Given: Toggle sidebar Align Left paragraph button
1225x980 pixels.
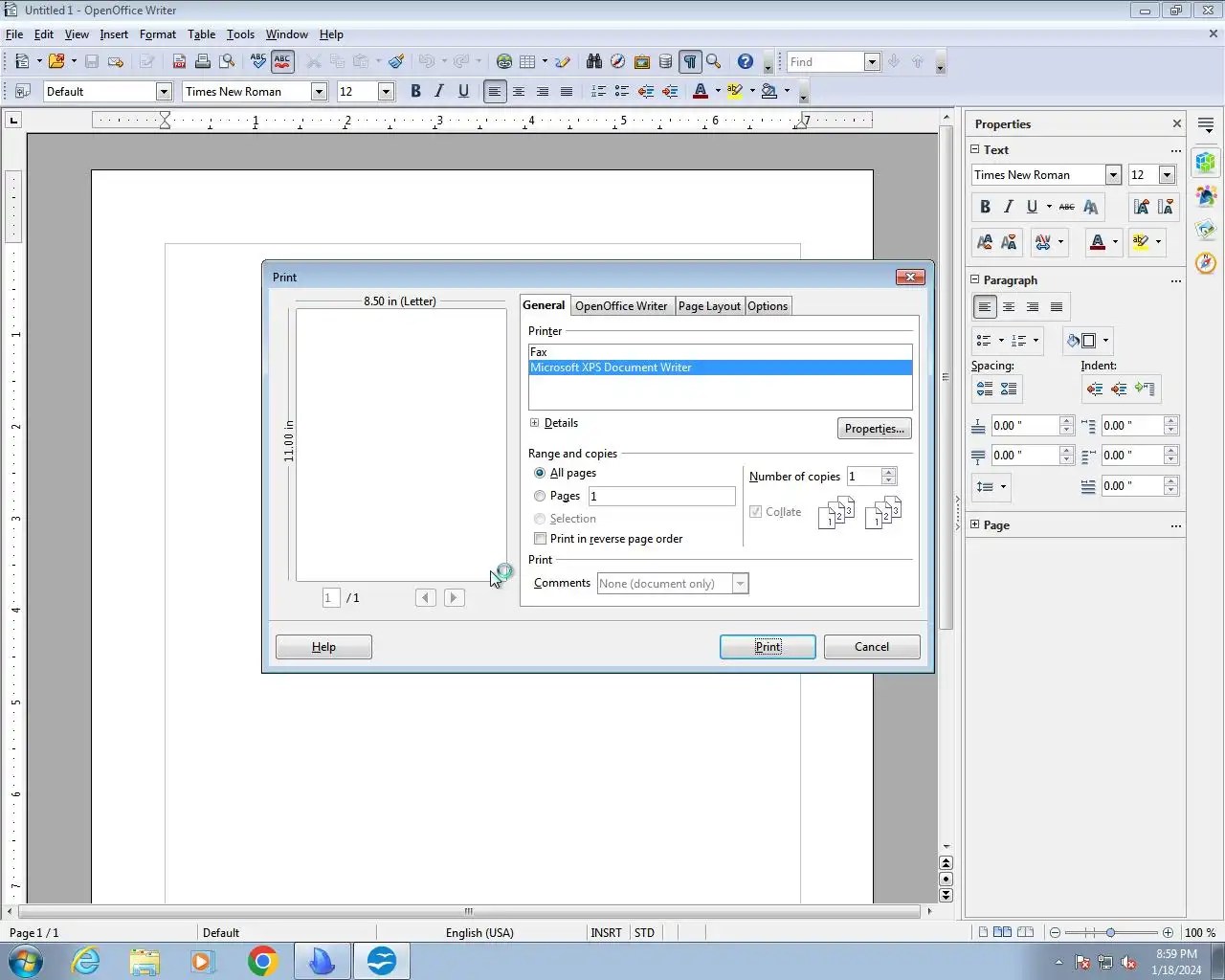Looking at the screenshot, I should tap(985, 307).
